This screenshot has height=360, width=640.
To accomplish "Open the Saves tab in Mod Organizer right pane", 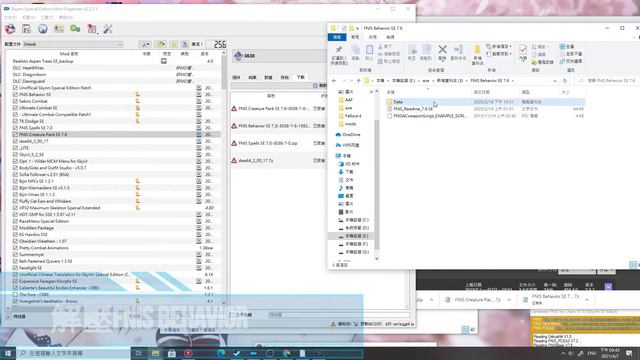I will click(284, 77).
